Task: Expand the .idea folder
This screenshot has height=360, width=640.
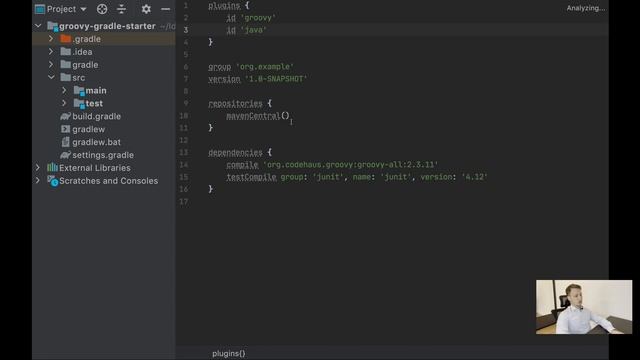Action: 51,52
